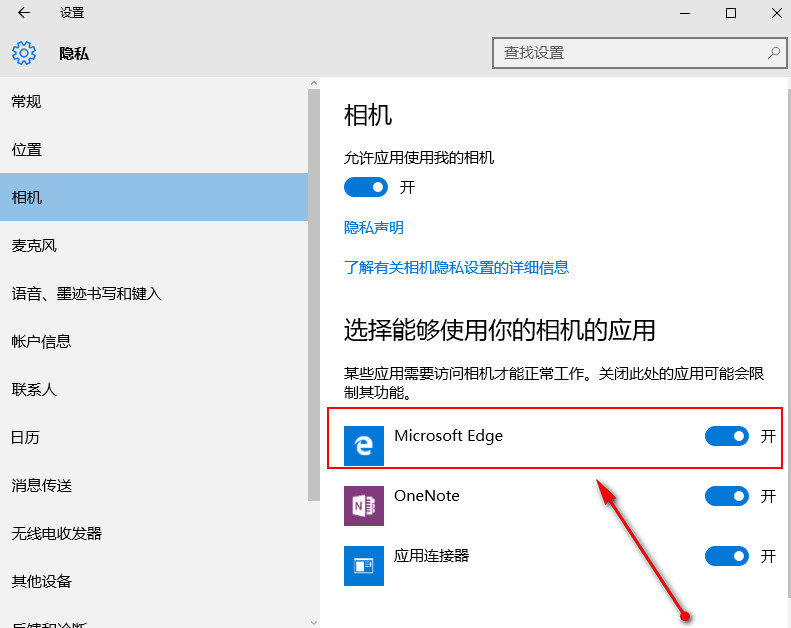Select 帐户信息 in the sidebar
This screenshot has width=791, height=628.
pyautogui.click(x=41, y=342)
